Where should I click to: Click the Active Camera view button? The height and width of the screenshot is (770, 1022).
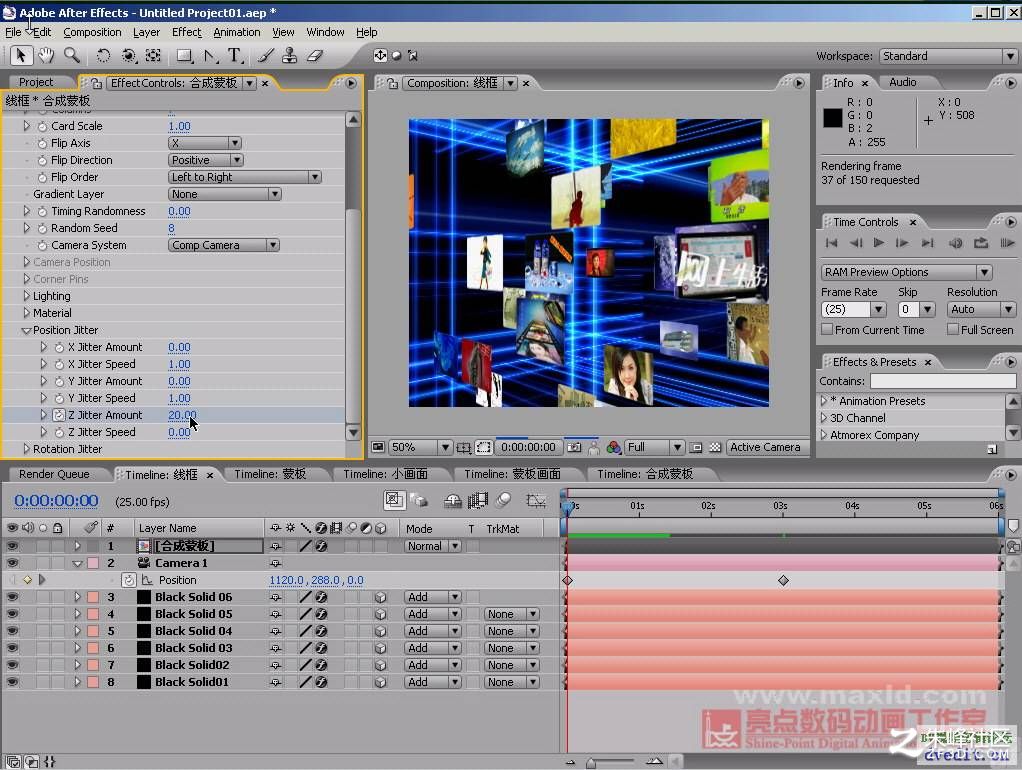[x=765, y=447]
